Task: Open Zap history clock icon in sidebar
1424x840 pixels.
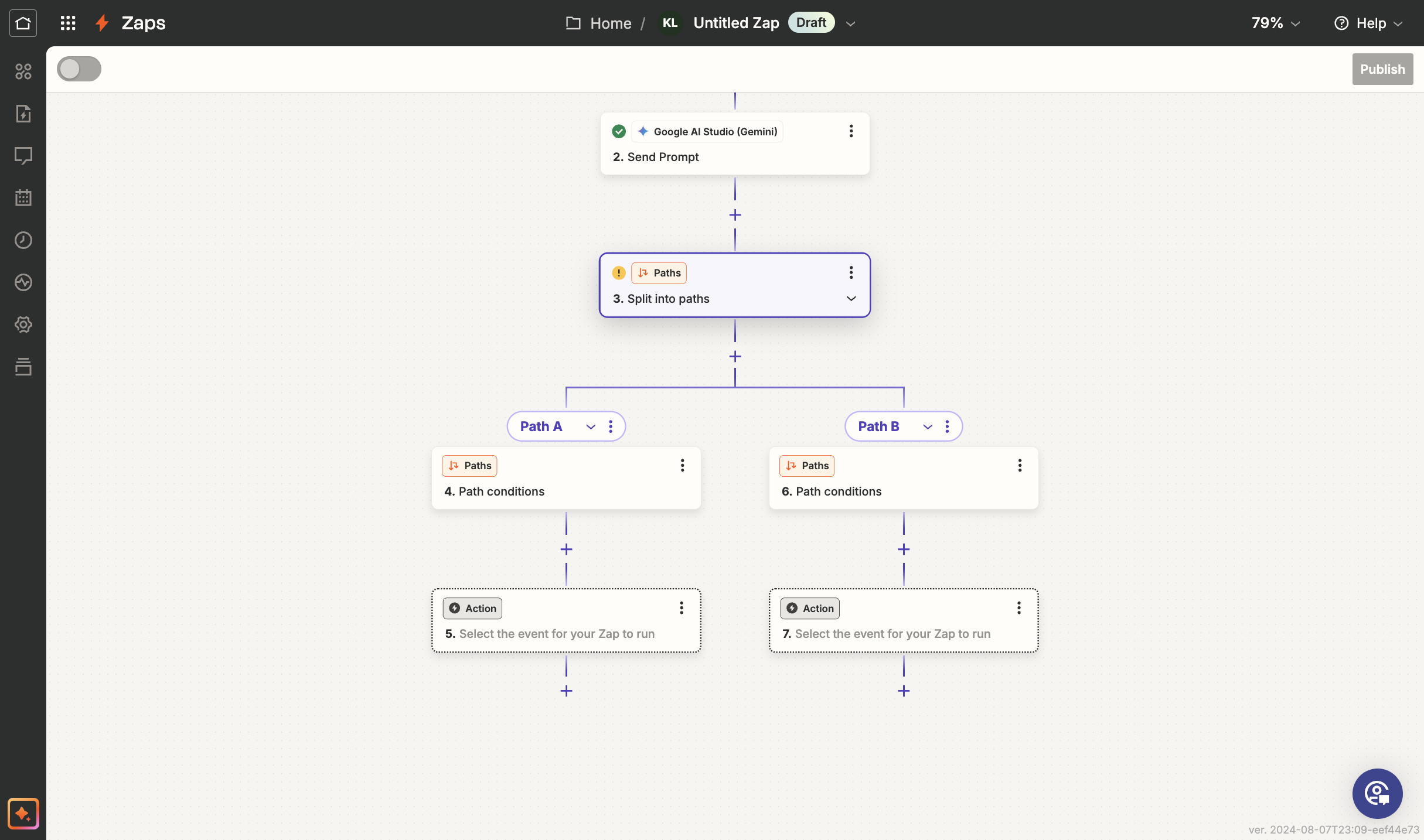Action: coord(23,240)
